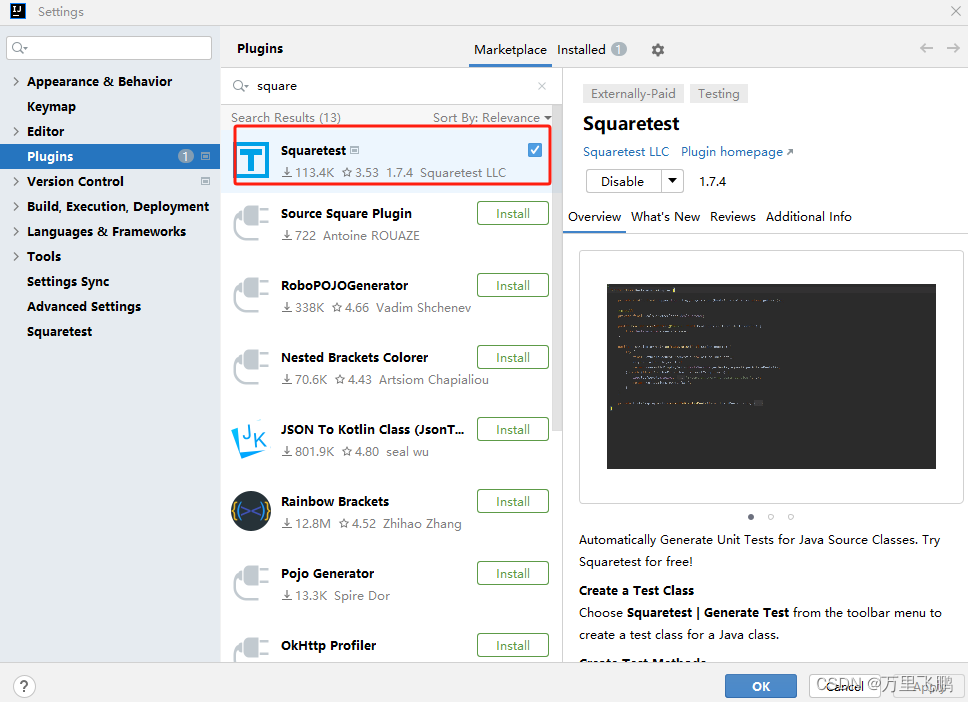Click the JSON To Kotlin Class icon
This screenshot has height=702, width=968.
pos(251,440)
